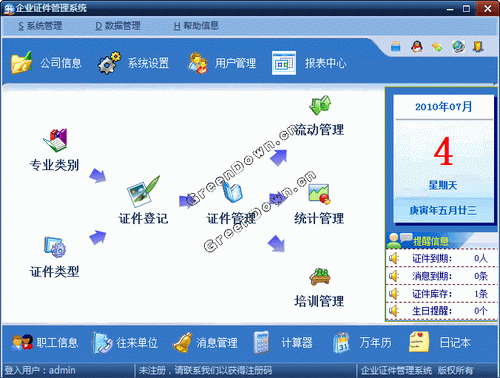
Task: Open 培训管理 desk icon
Action: (320, 277)
